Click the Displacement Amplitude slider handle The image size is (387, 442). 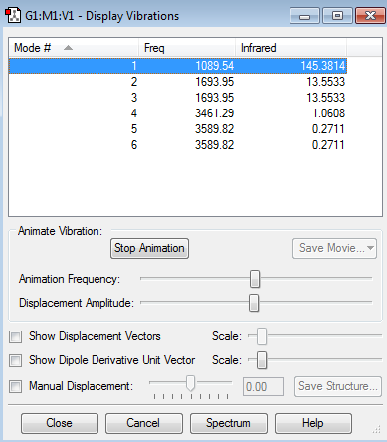tap(254, 303)
